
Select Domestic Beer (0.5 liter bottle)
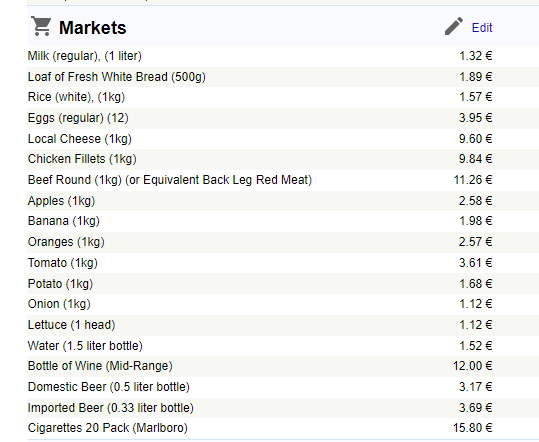click(x=109, y=387)
